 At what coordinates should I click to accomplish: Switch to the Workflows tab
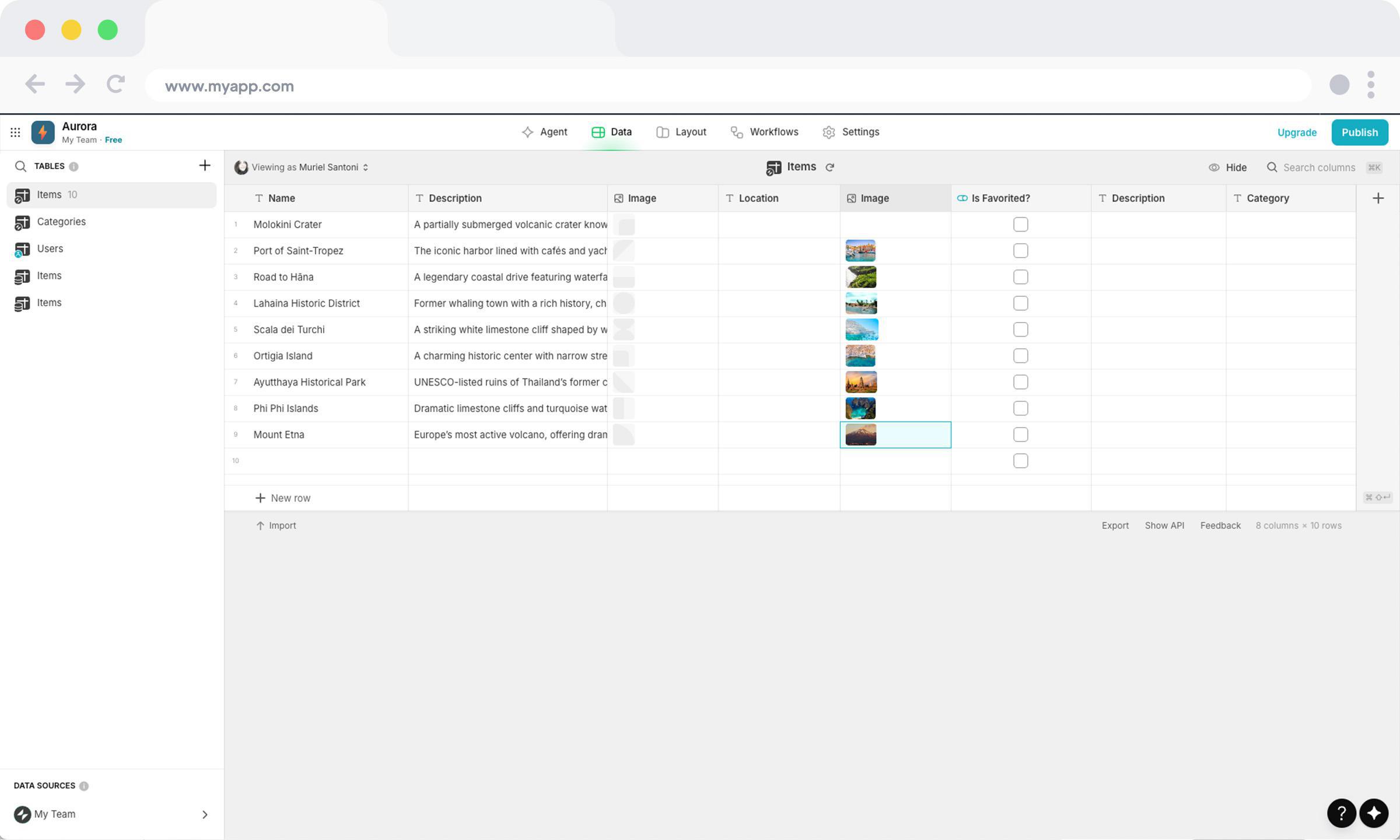(764, 132)
